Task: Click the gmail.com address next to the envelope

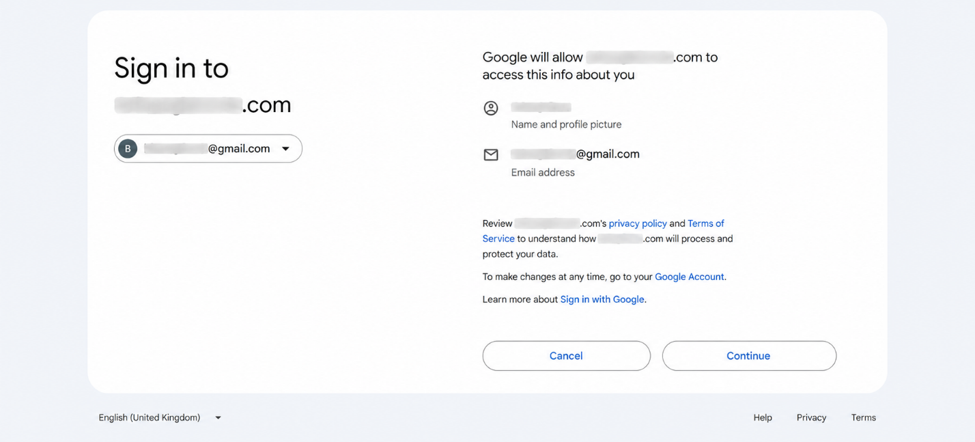Action: (x=575, y=154)
